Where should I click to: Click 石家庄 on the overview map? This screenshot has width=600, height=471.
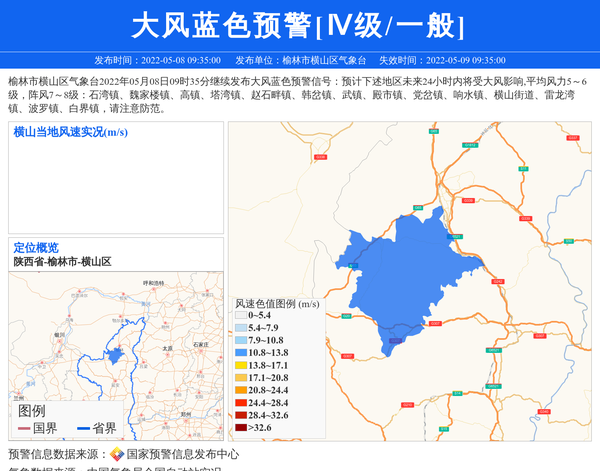pos(201,345)
